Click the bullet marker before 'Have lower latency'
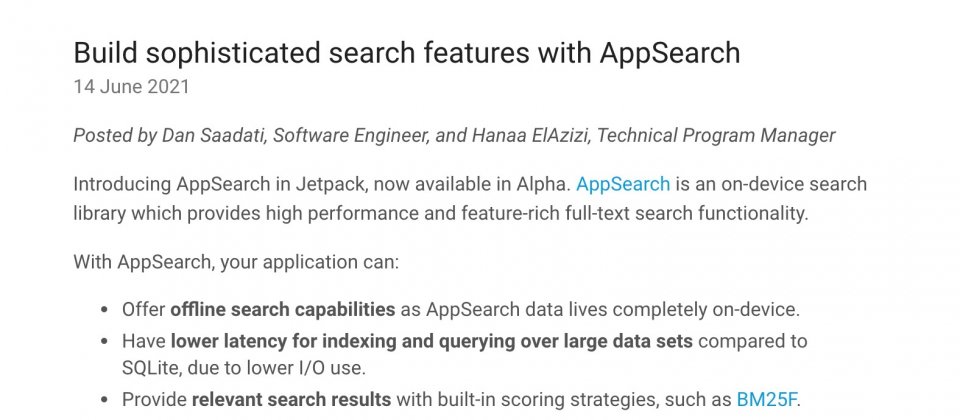Viewport: 960px width, 420px height. coord(103,342)
